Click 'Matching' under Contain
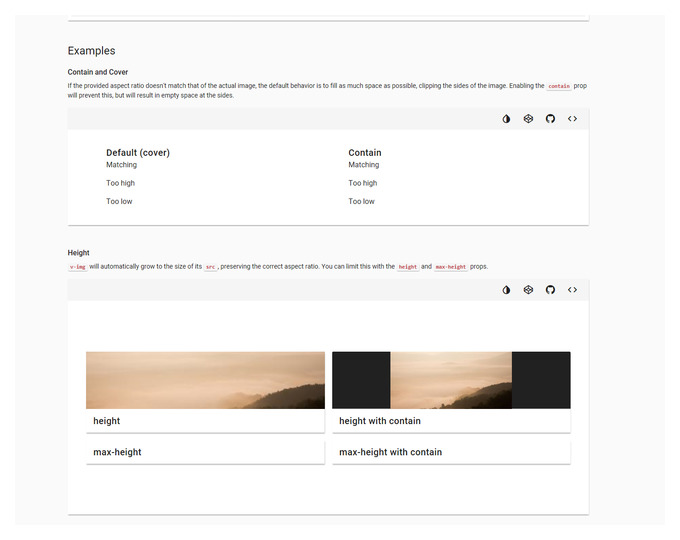The height and width of the screenshot is (540, 680). coord(363,165)
